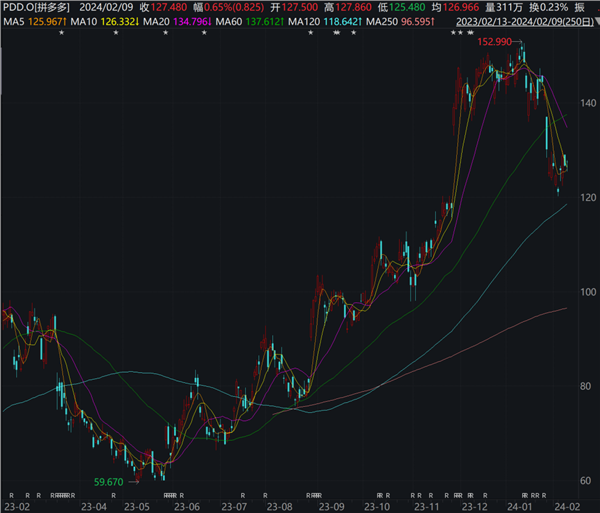The image size is (600, 513).
Task: Click the 140 price axis label
Action: pyautogui.click(x=588, y=103)
